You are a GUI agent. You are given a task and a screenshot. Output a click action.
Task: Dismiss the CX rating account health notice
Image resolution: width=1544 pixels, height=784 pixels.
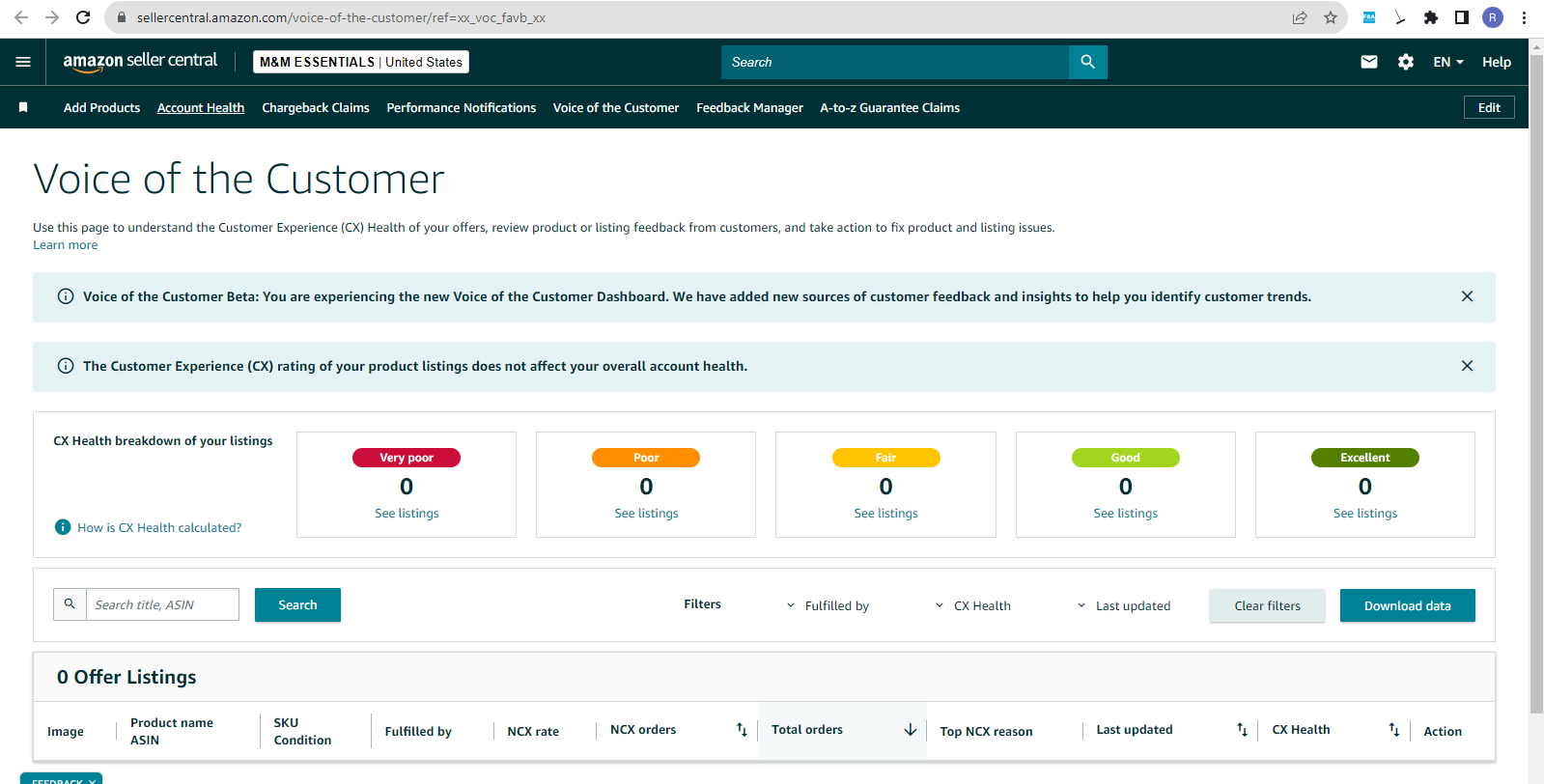tap(1467, 366)
